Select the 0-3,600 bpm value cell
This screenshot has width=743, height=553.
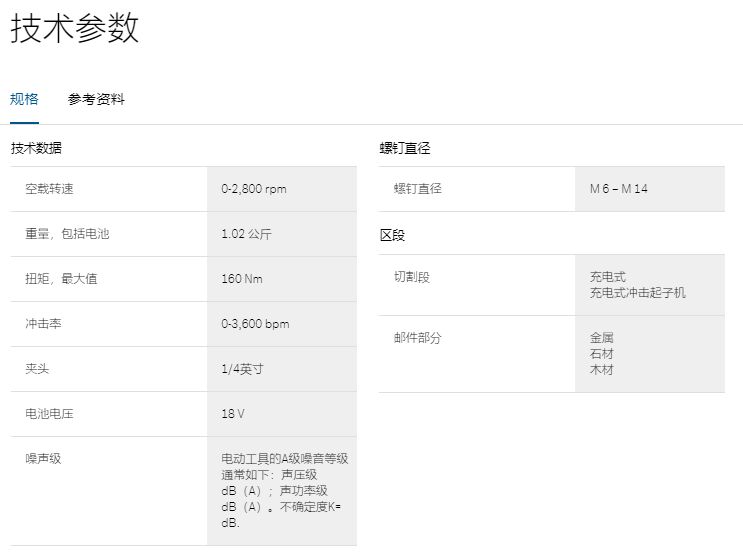point(255,324)
